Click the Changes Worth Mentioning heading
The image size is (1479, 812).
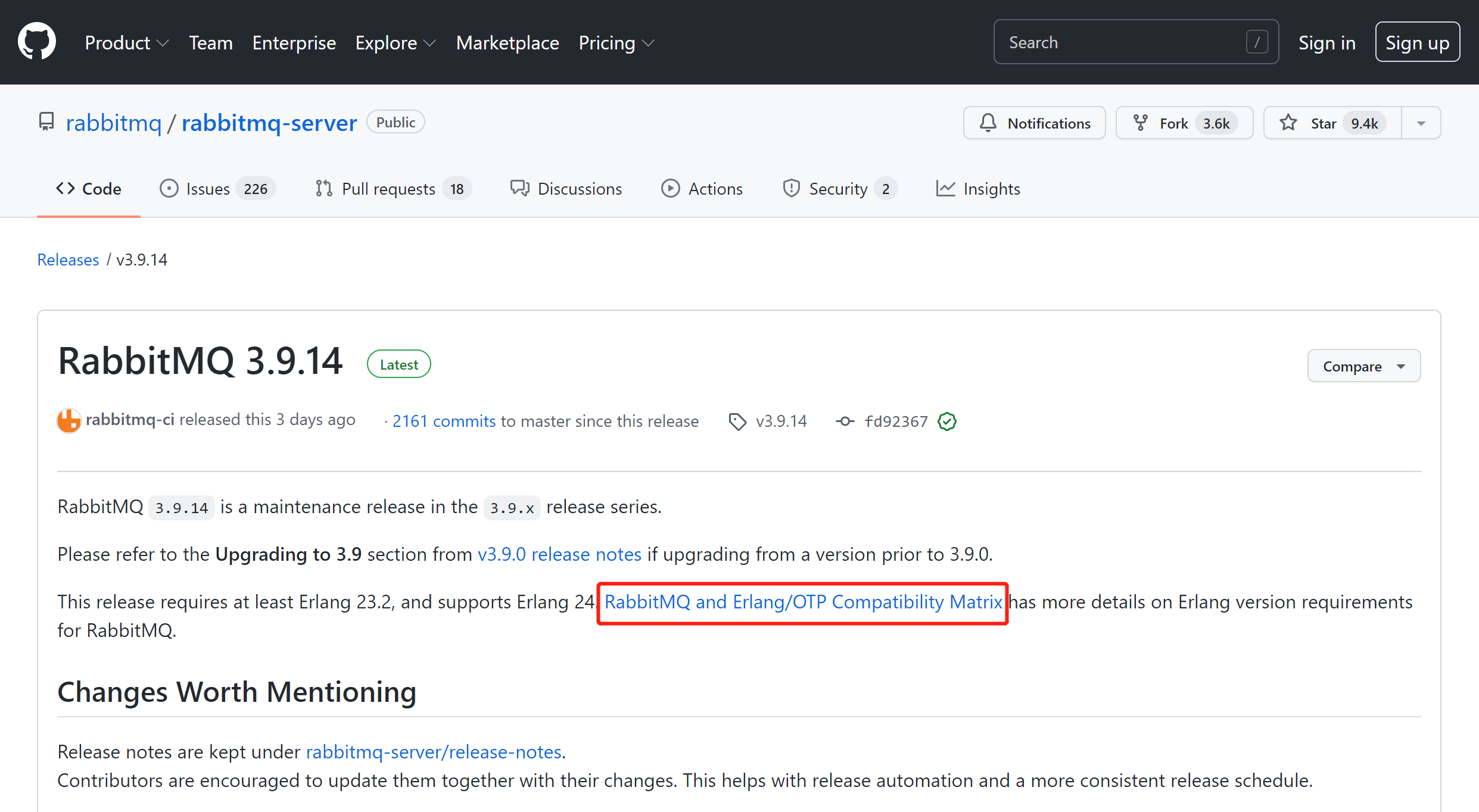[236, 692]
